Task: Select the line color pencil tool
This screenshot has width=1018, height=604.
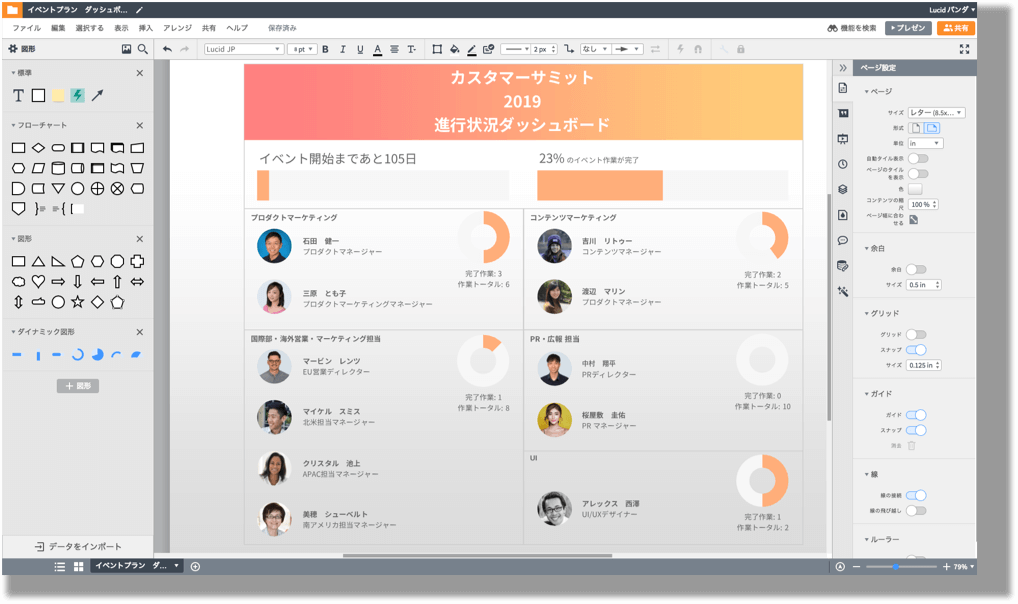Action: [471, 48]
